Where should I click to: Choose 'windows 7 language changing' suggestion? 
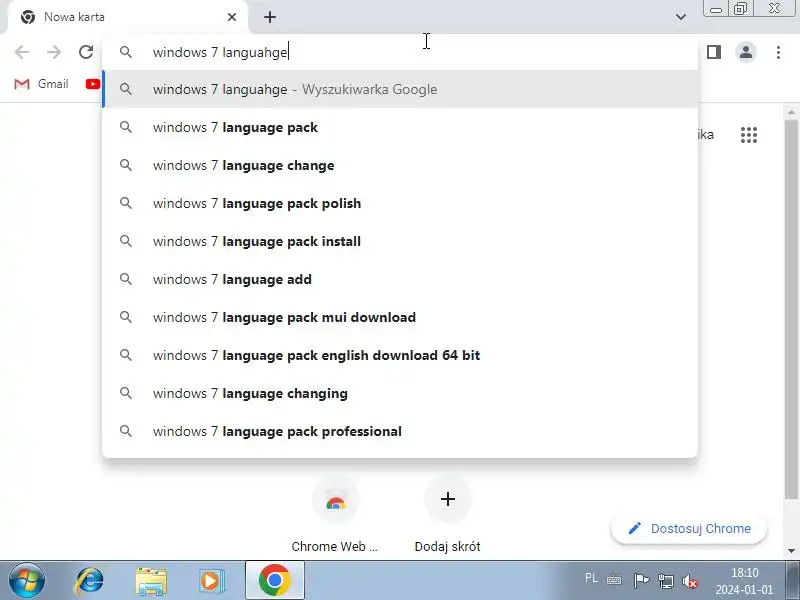click(x=400, y=393)
